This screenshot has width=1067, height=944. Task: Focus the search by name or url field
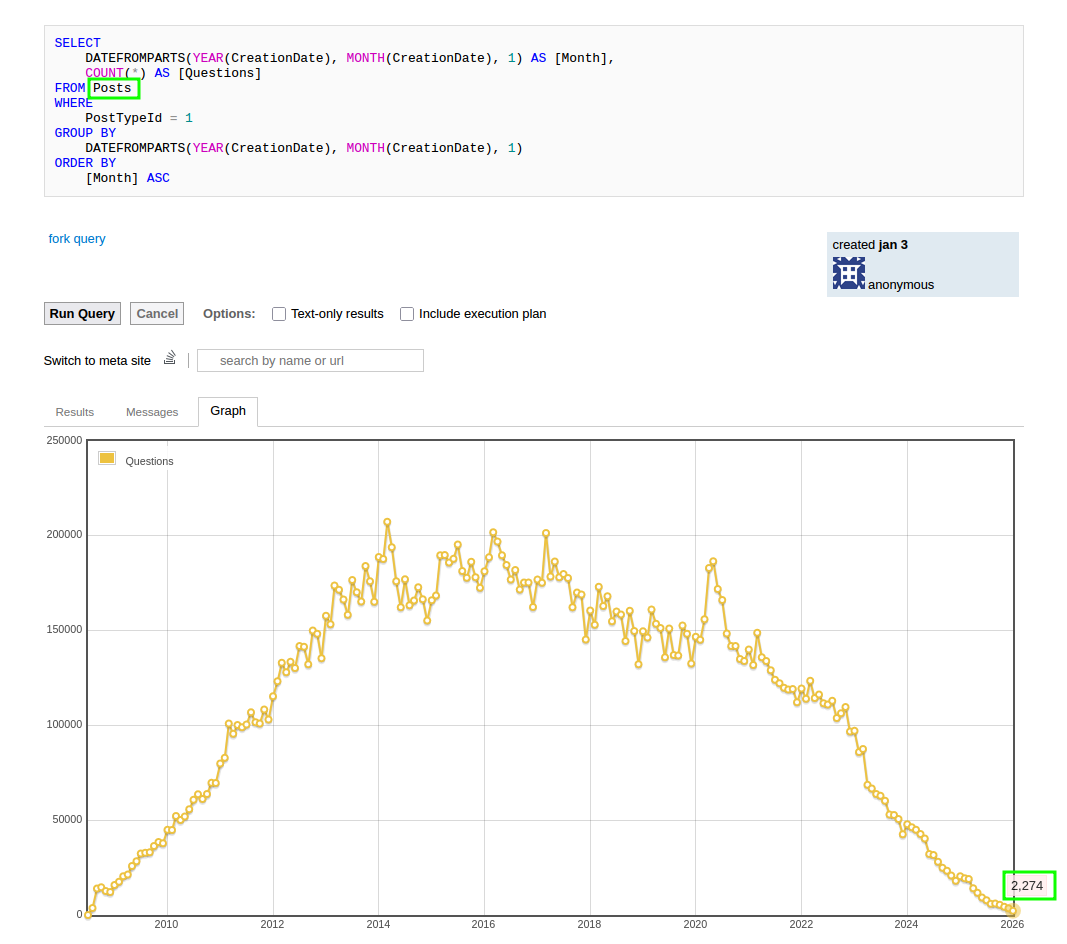310,361
